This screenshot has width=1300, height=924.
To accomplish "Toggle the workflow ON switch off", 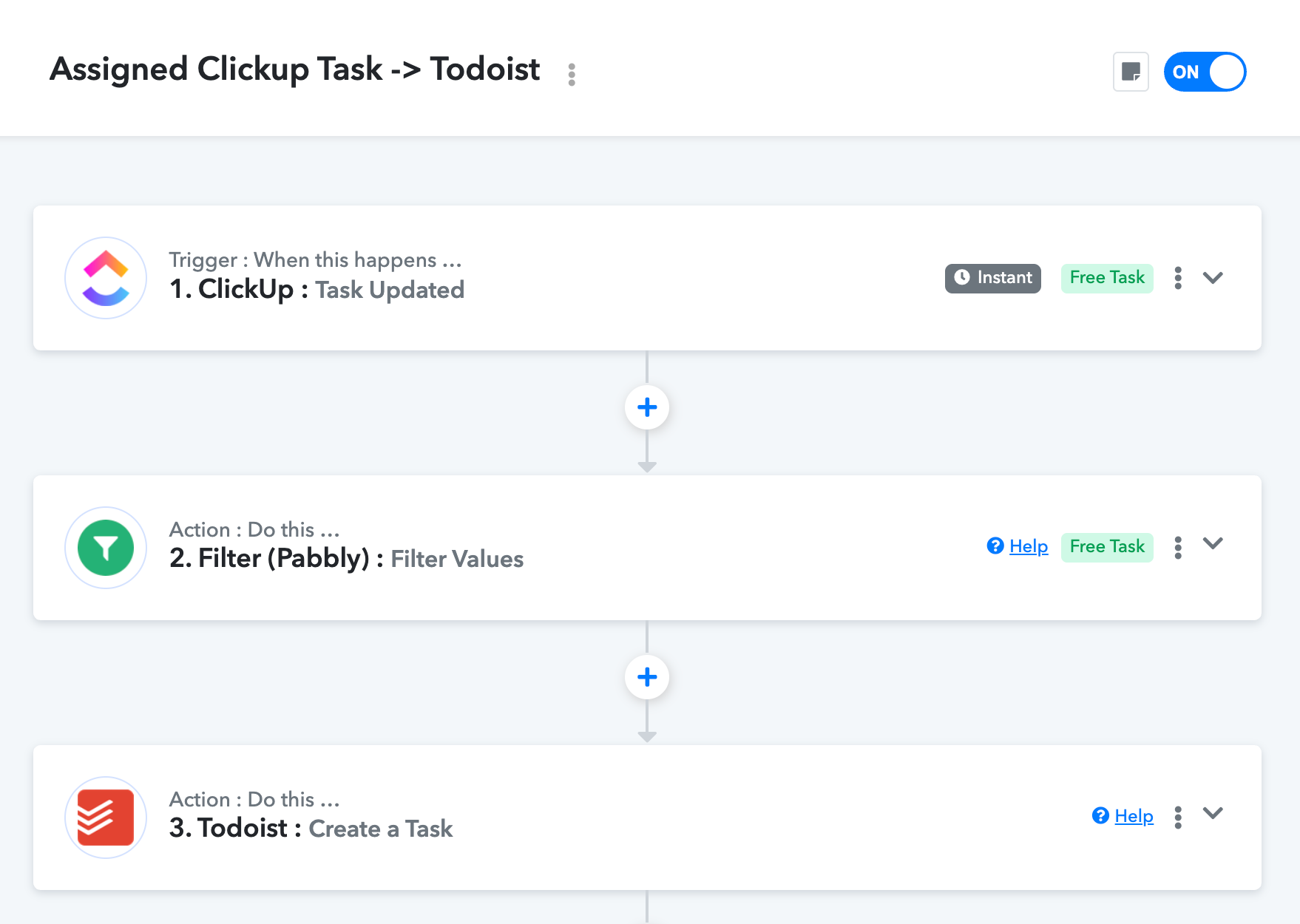I will (1205, 72).
